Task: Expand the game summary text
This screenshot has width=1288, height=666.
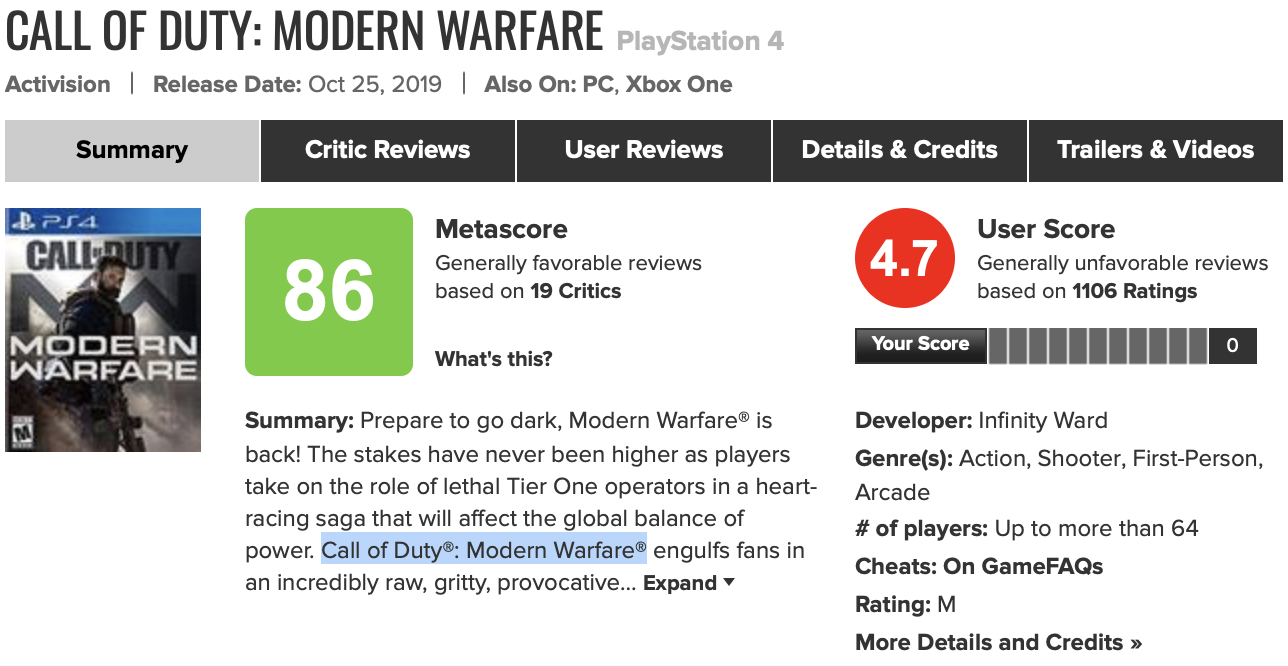Action: (680, 583)
